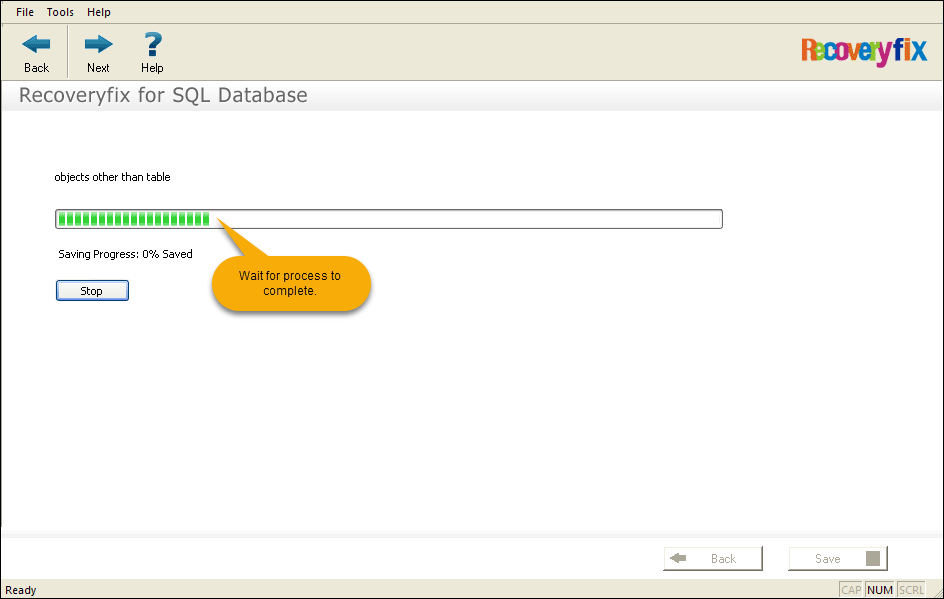Click the 'Saving Progress: 0% Saved' text

pyautogui.click(x=125, y=254)
